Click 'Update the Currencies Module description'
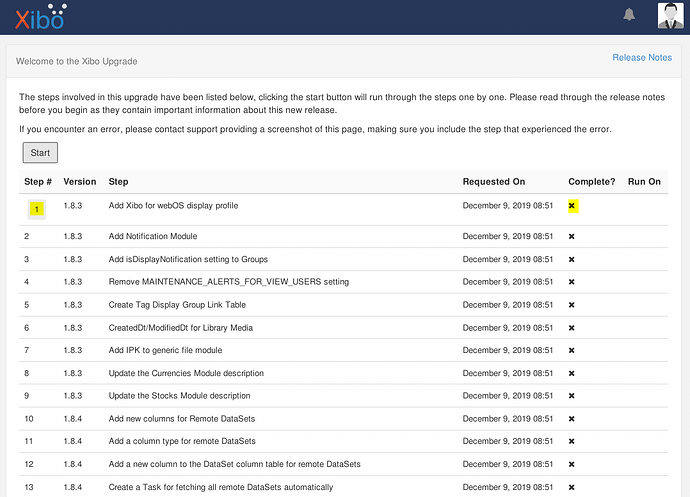Viewport: 690px width, 497px height. tap(186, 373)
